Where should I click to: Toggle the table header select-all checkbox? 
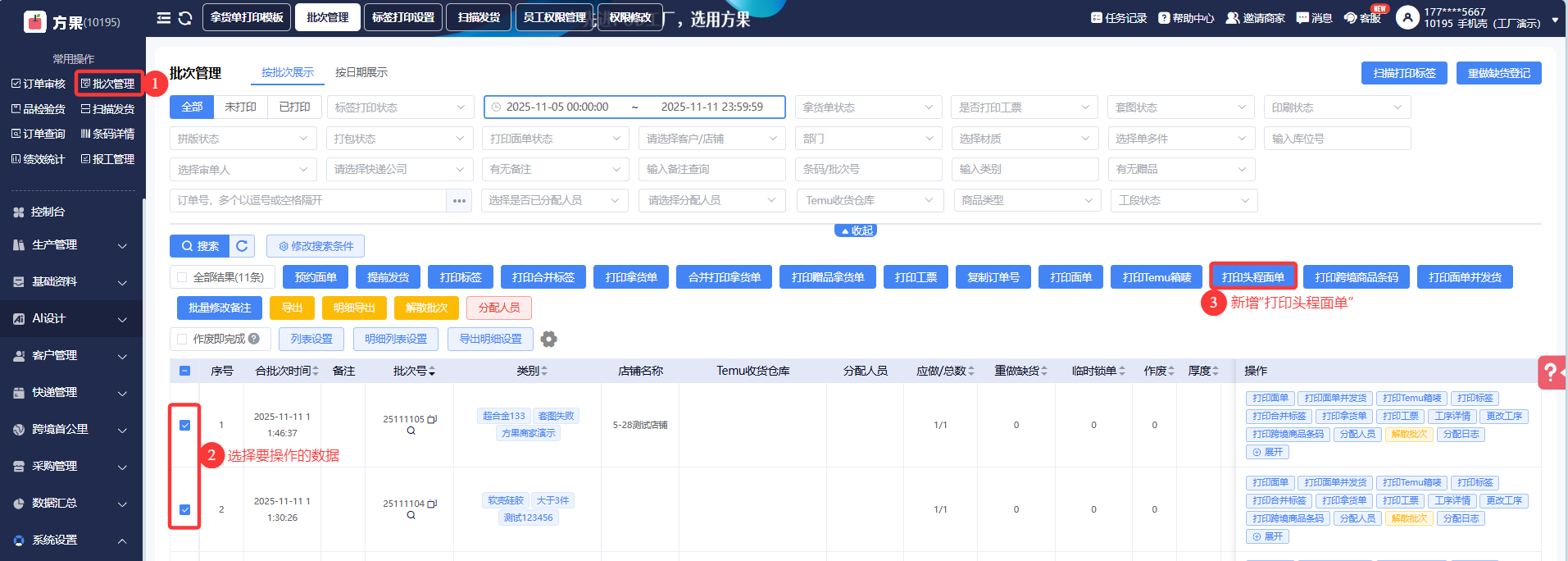click(x=184, y=371)
